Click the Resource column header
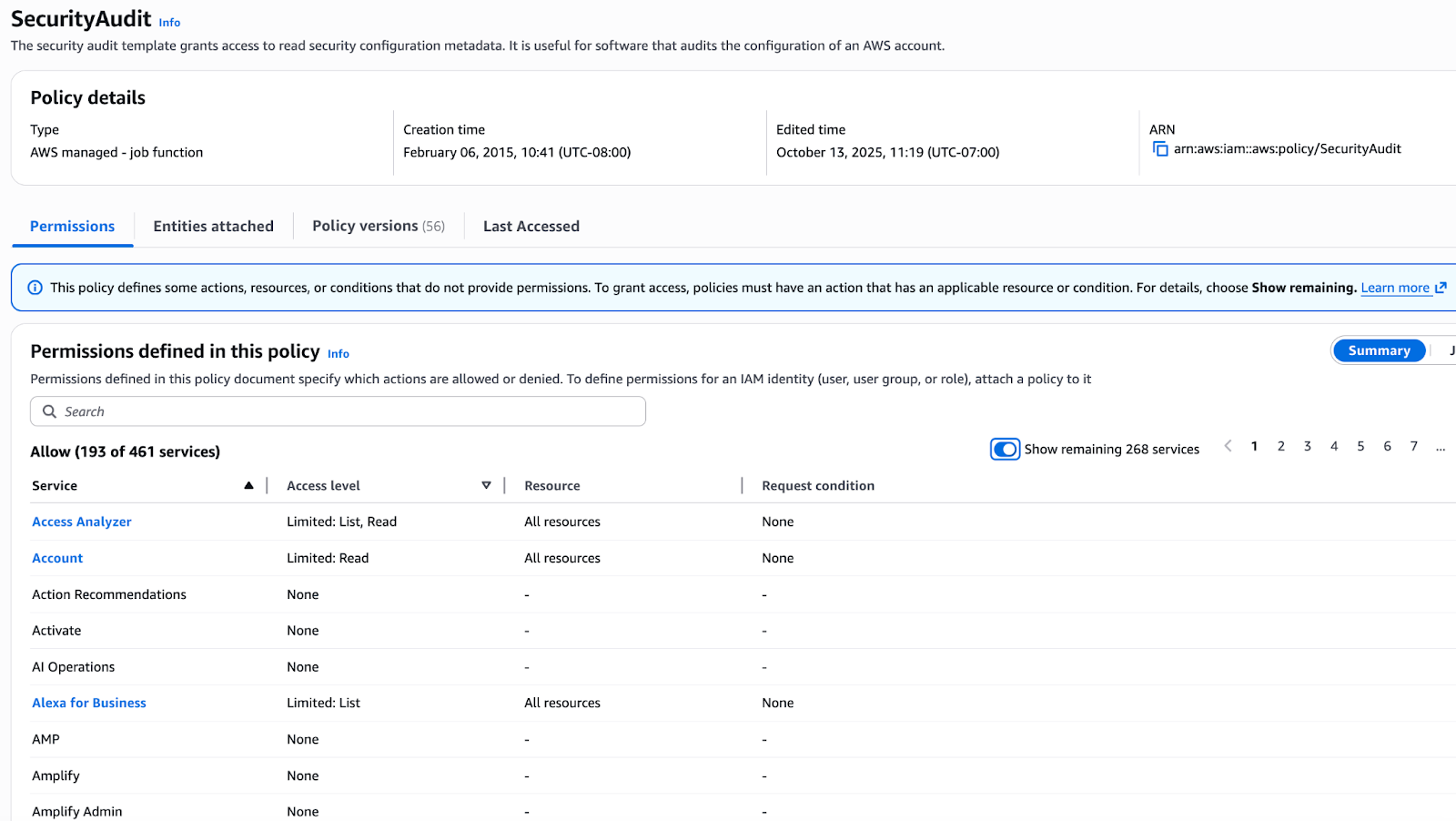The width and height of the screenshot is (1456, 821). tap(552, 486)
